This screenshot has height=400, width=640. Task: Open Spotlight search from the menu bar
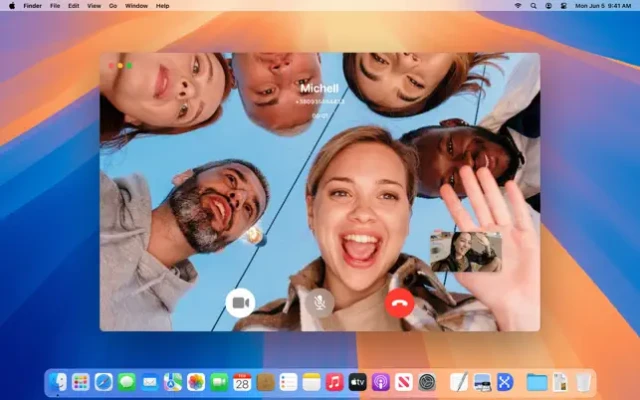point(533,6)
